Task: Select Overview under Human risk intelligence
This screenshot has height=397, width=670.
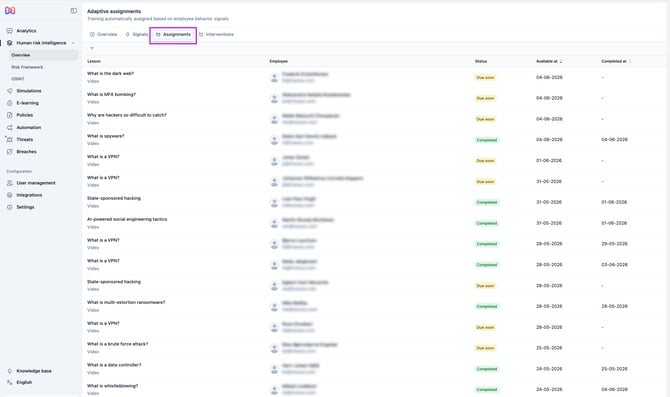Action: (21, 55)
